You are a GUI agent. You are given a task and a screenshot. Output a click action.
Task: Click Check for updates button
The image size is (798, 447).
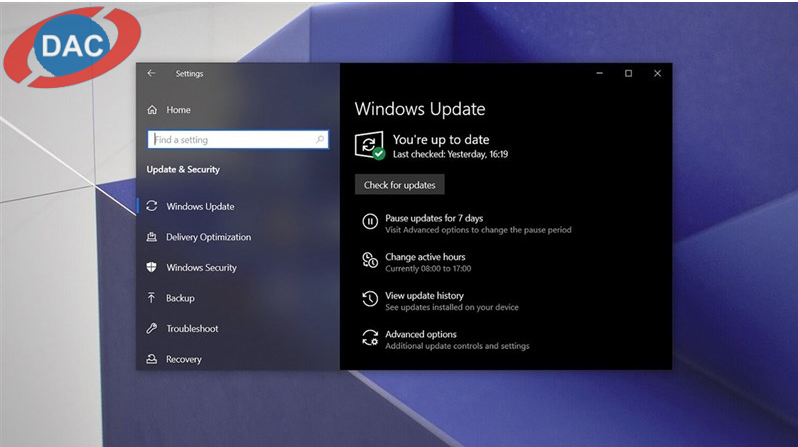point(400,185)
